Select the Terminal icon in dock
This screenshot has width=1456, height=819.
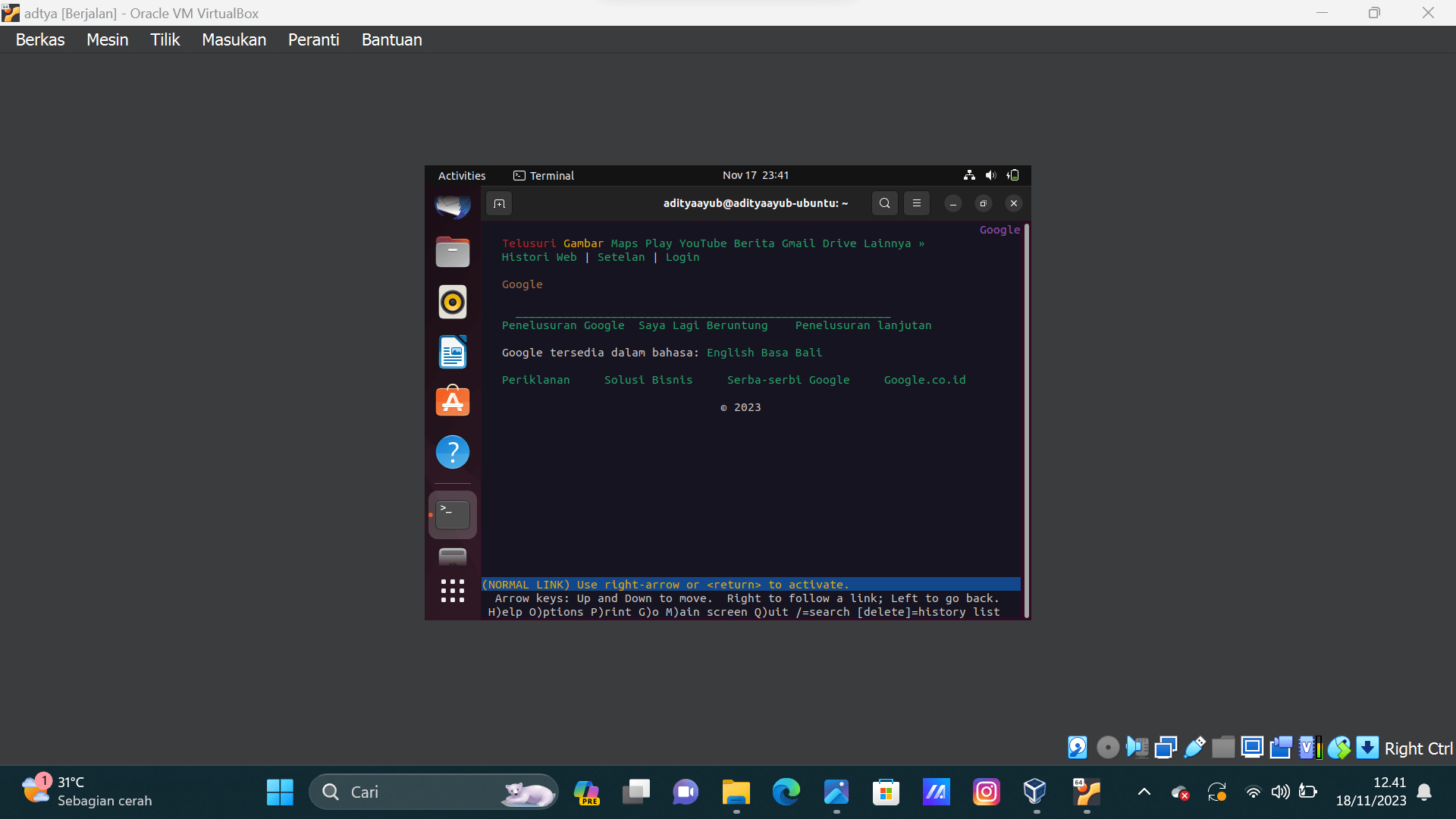pyautogui.click(x=453, y=515)
